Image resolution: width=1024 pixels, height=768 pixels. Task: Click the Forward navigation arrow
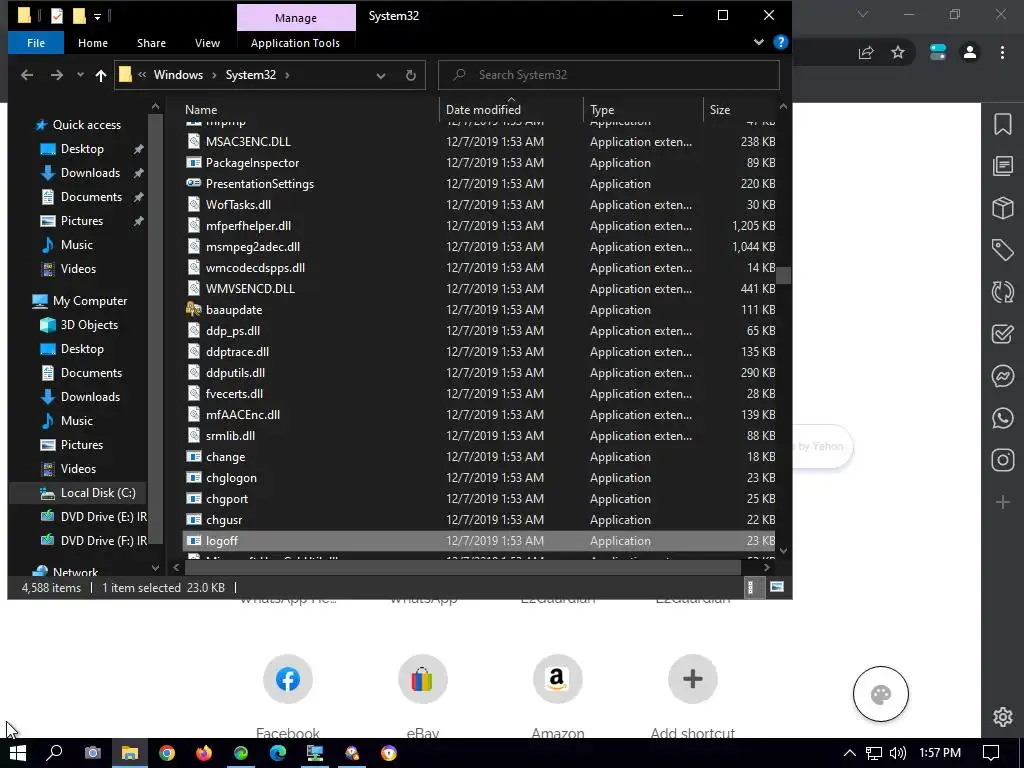click(57, 75)
